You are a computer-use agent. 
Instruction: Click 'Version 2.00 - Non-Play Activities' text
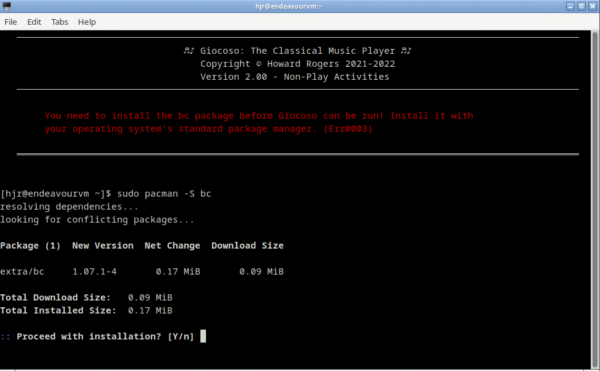[295, 77]
